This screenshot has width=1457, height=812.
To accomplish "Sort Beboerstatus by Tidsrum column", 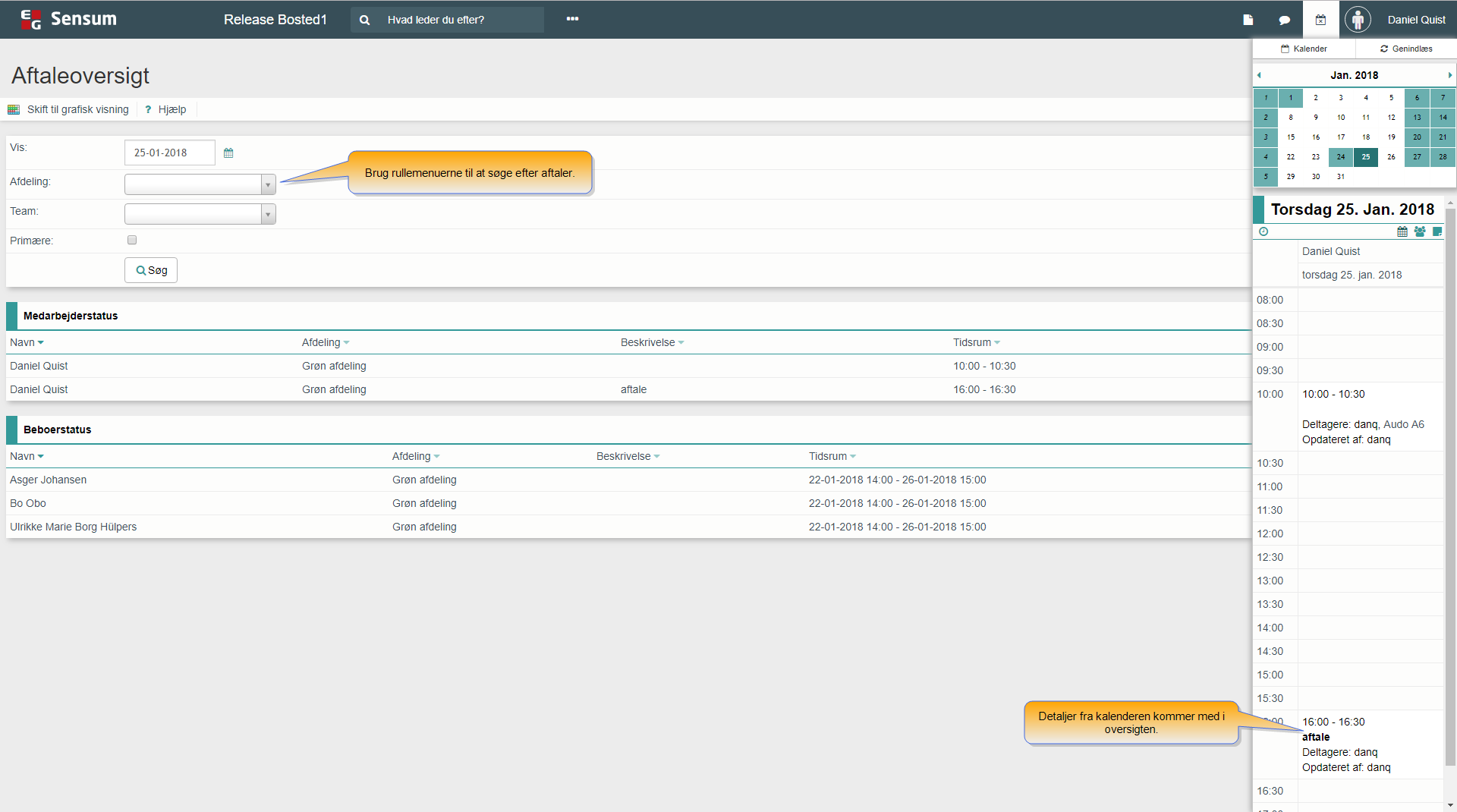I will tap(832, 456).
